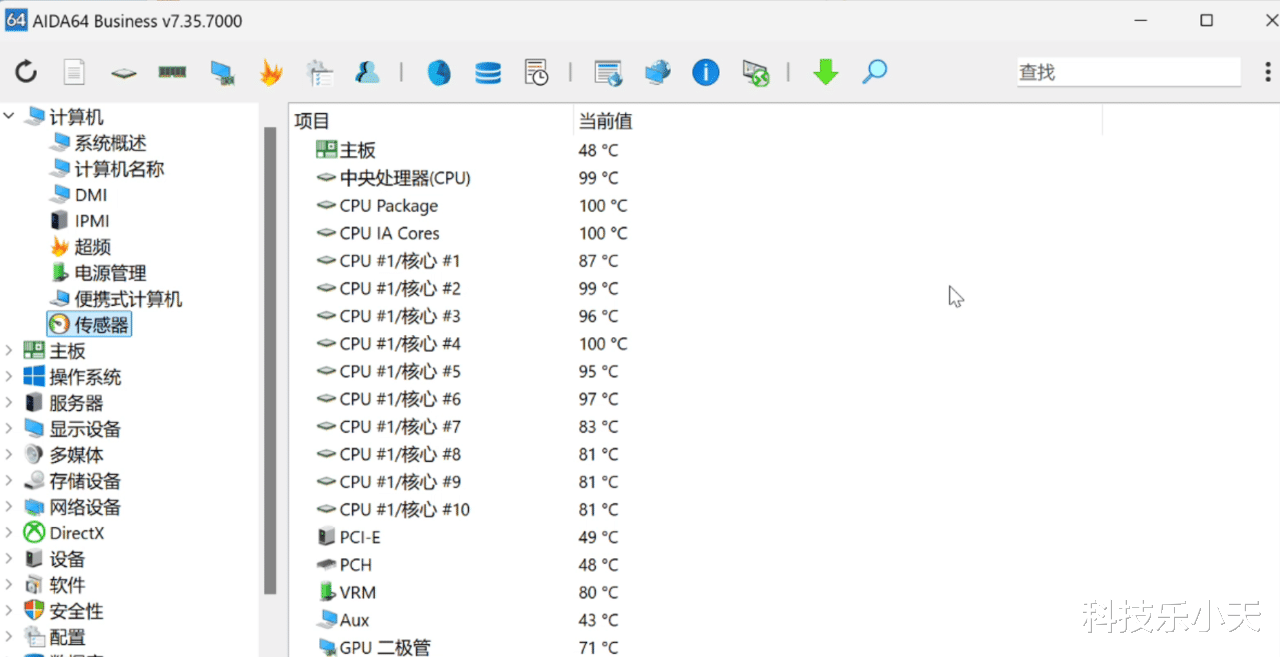Click the left tree vertical scrollbar
This screenshot has height=657, width=1280.
[x=269, y=360]
